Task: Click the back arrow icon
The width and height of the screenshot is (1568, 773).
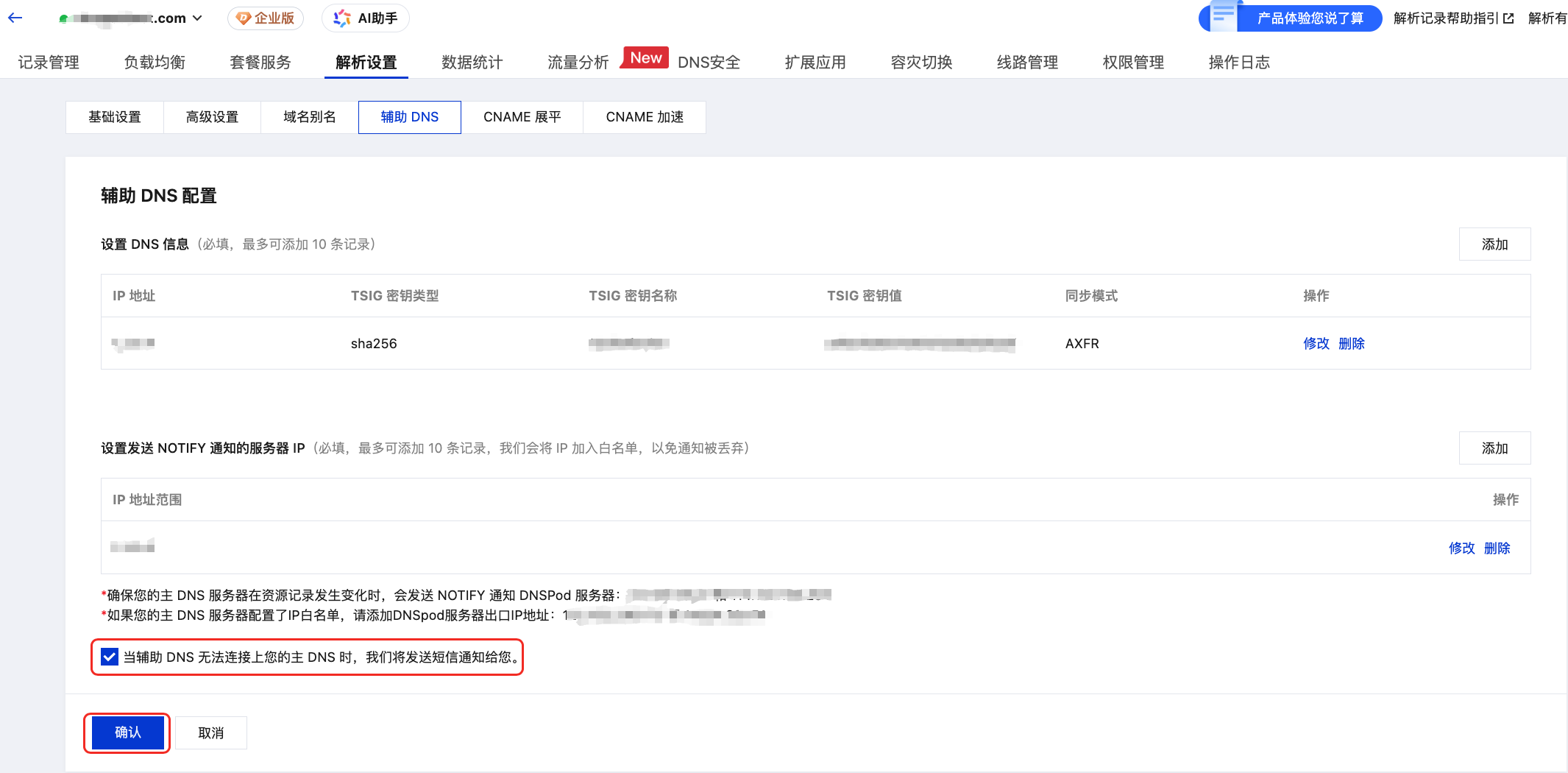Action: pyautogui.click(x=15, y=18)
